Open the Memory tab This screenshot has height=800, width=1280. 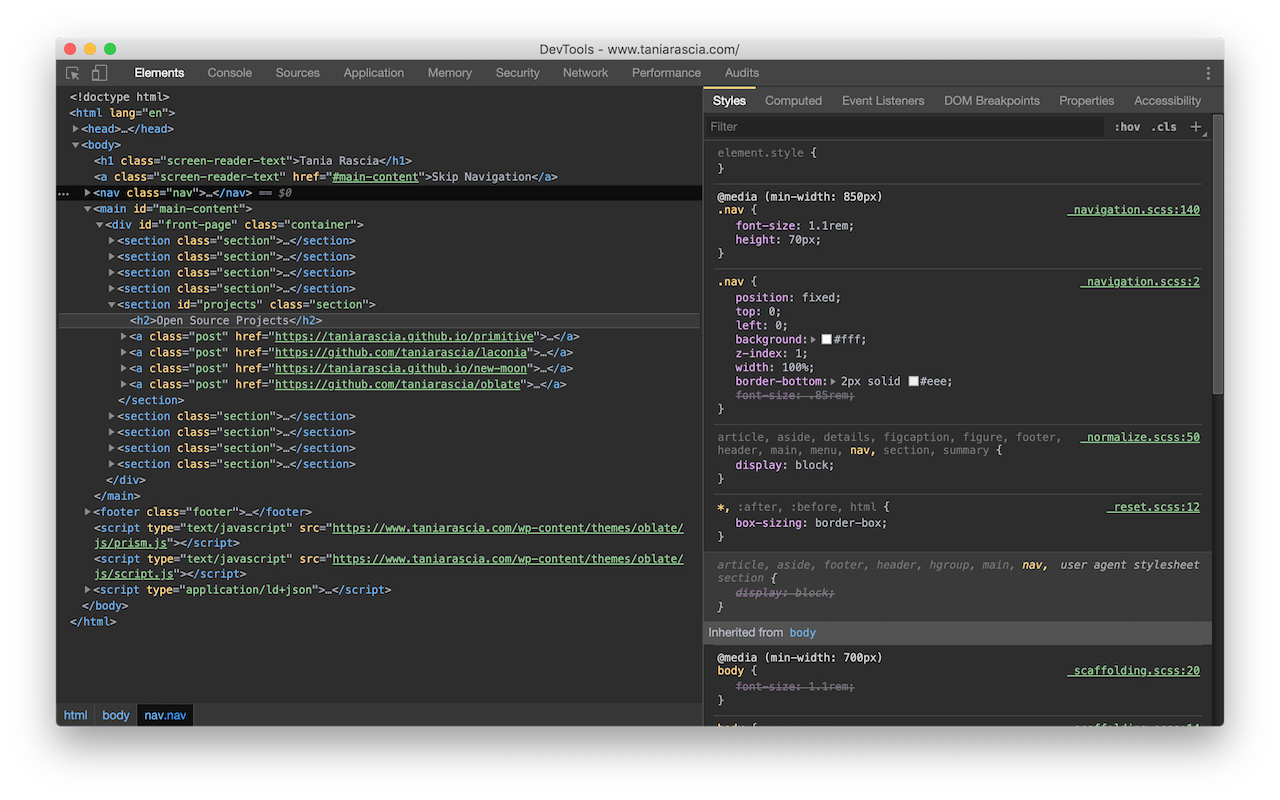[x=450, y=73]
